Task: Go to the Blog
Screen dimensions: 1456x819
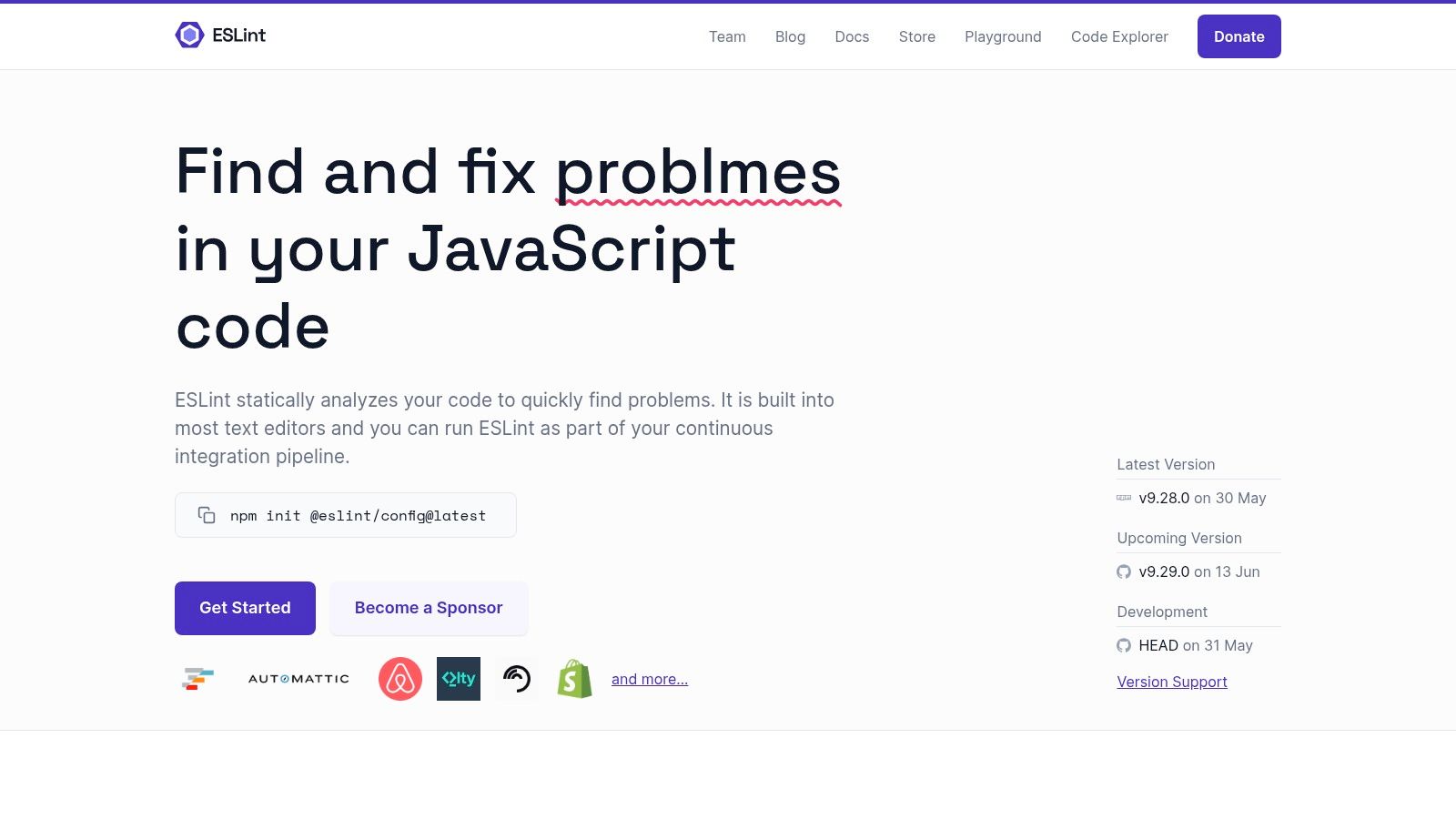Action: [790, 36]
